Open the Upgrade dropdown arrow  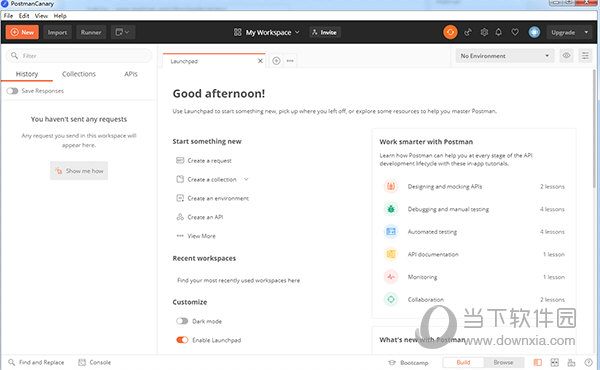[586, 32]
